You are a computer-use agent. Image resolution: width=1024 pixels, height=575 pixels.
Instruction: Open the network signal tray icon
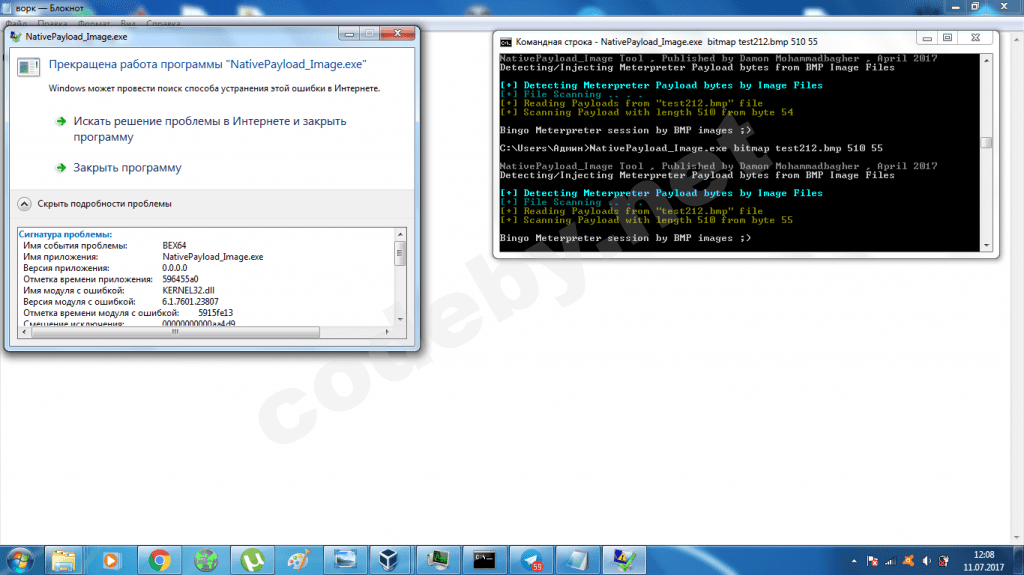coord(890,561)
